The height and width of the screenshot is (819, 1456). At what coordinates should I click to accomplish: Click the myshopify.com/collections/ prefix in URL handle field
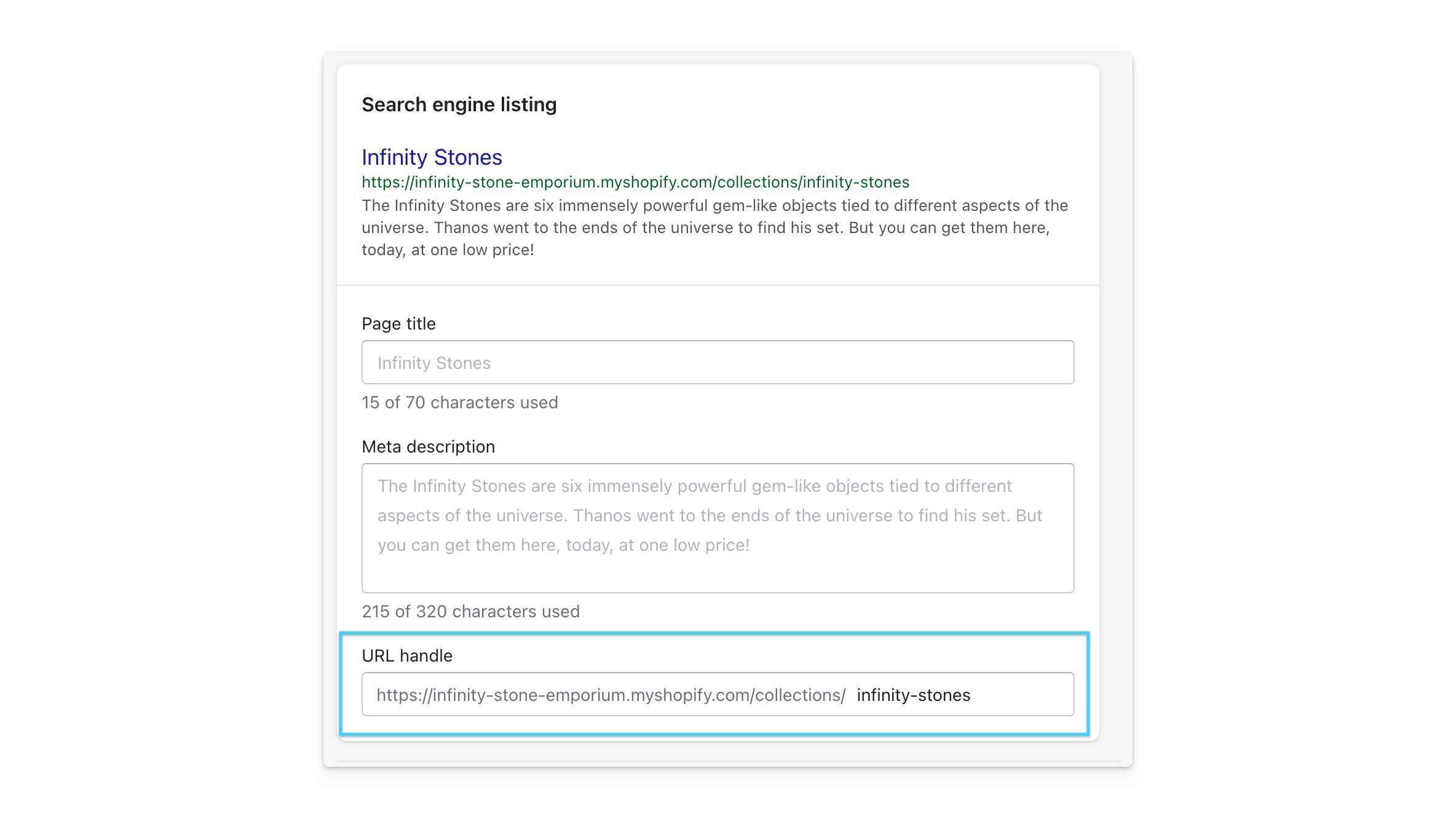[x=611, y=695]
